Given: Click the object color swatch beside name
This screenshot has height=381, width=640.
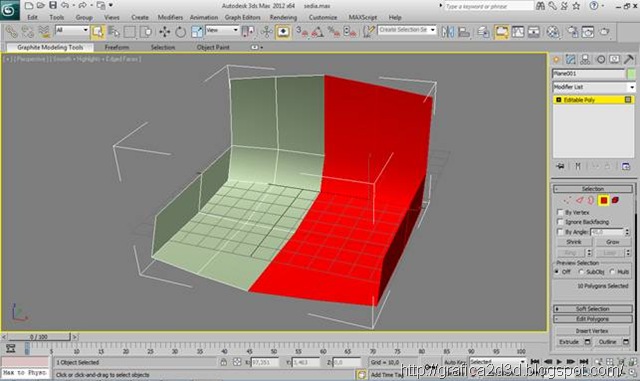Looking at the screenshot, I should point(631,74).
